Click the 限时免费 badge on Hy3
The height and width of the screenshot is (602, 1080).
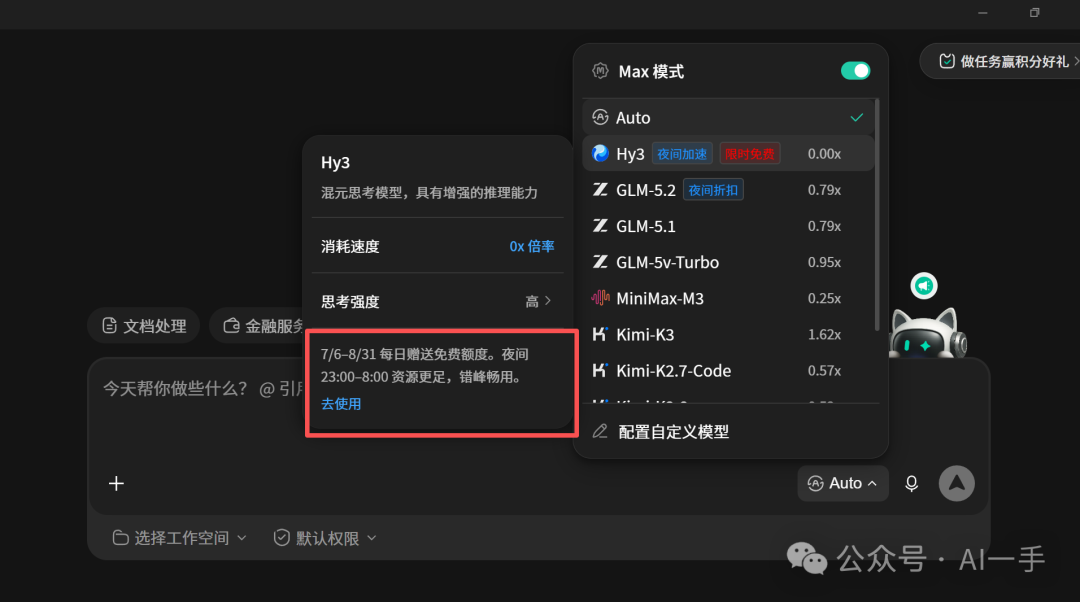click(749, 154)
